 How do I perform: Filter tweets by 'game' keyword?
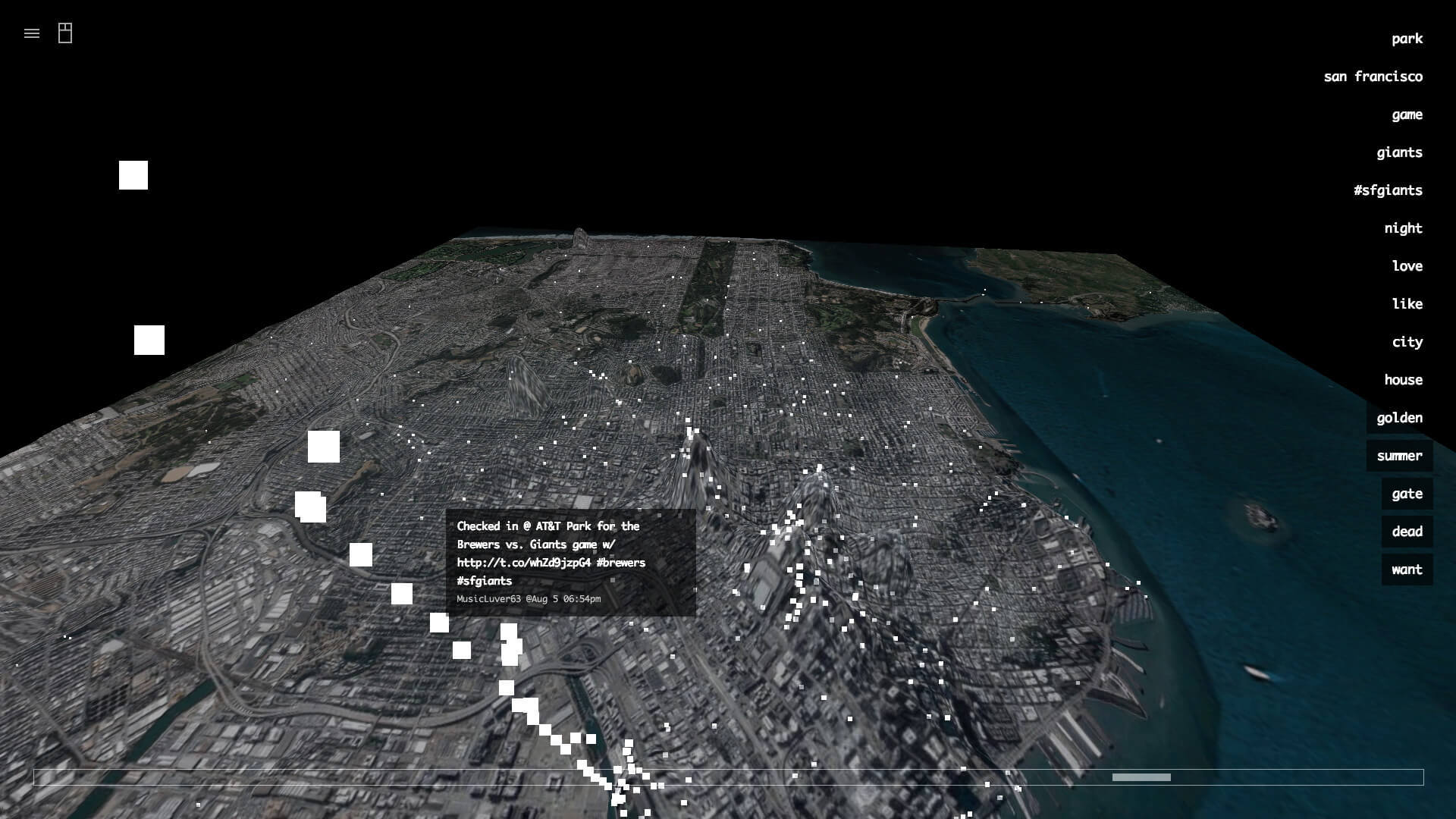point(1407,115)
